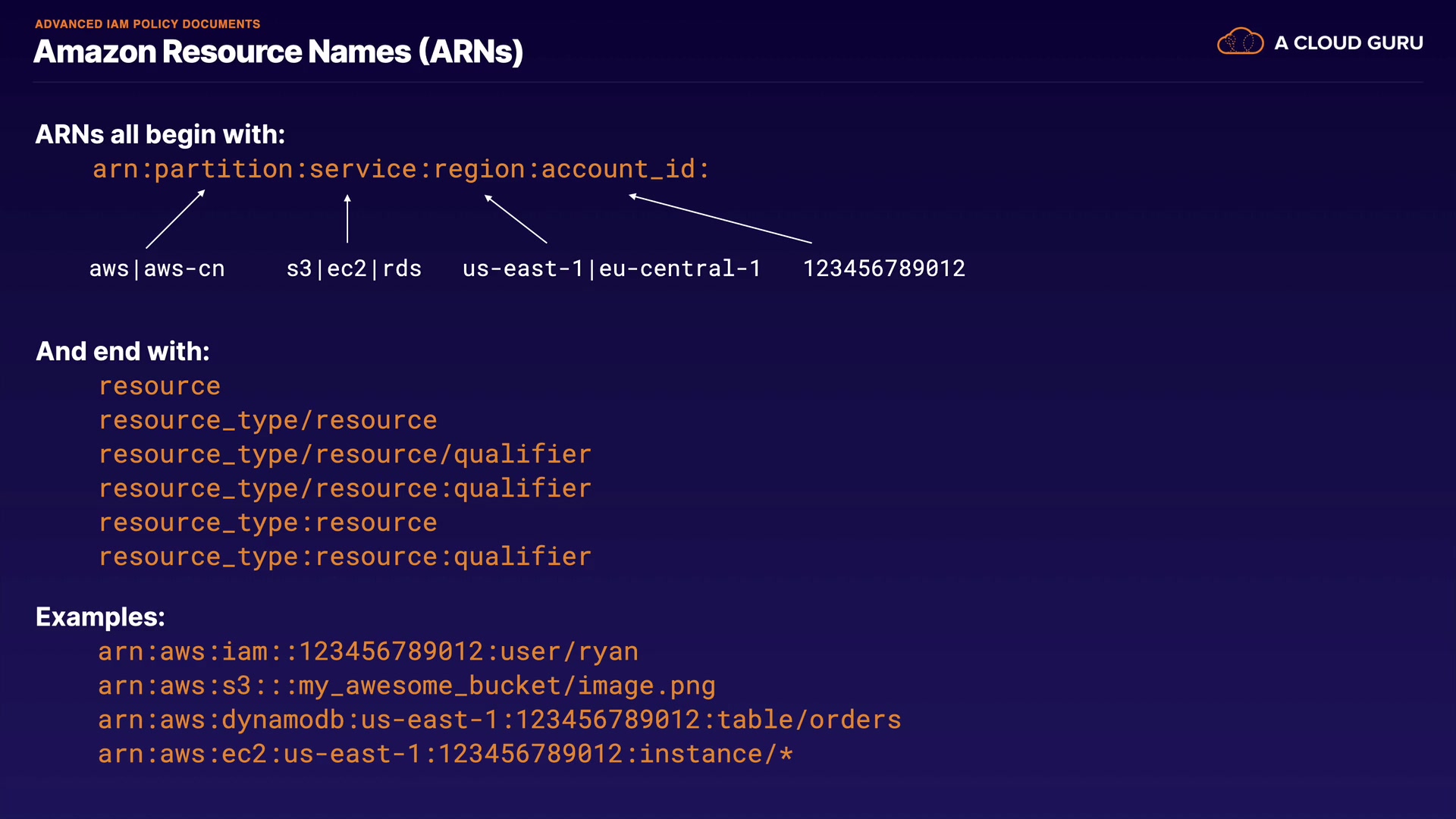The width and height of the screenshot is (1456, 819).
Task: Click the Amazon Resource Names (ARNs) title
Action: [x=278, y=52]
